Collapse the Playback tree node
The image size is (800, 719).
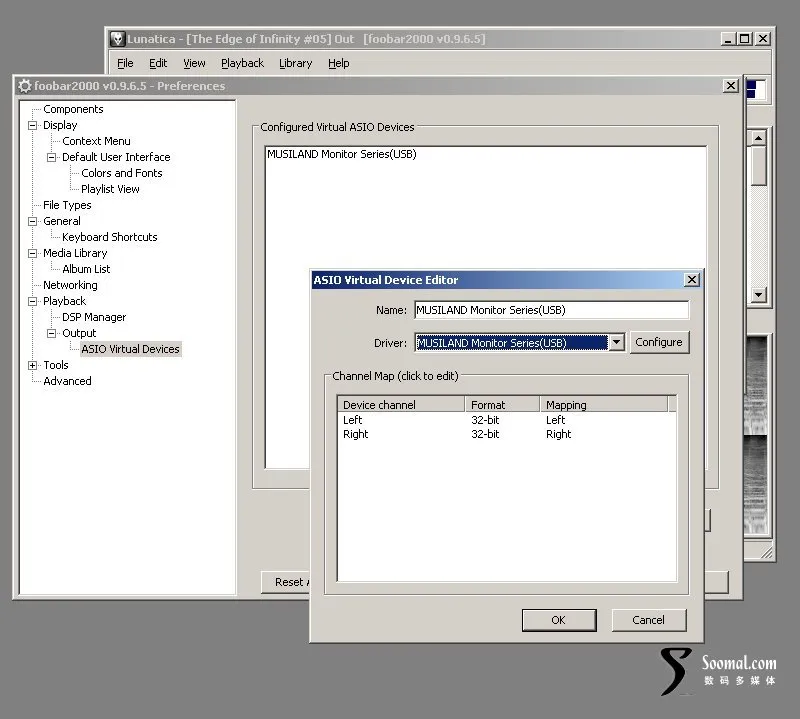pos(33,302)
